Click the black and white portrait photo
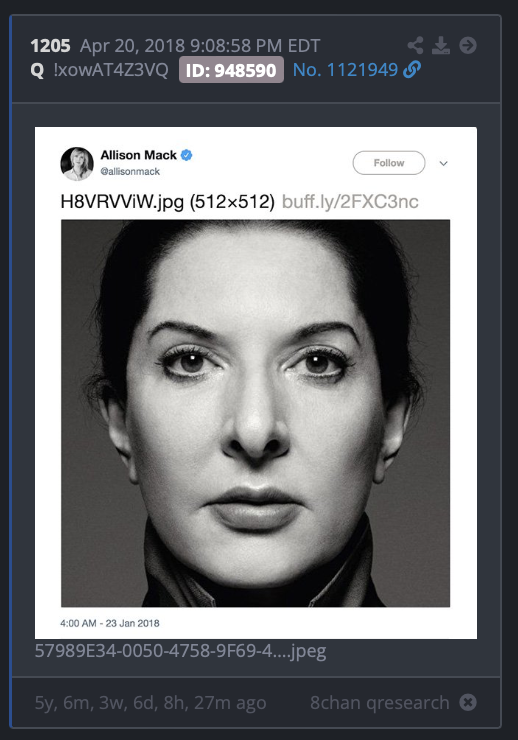This screenshot has height=740, width=518. (x=255, y=413)
